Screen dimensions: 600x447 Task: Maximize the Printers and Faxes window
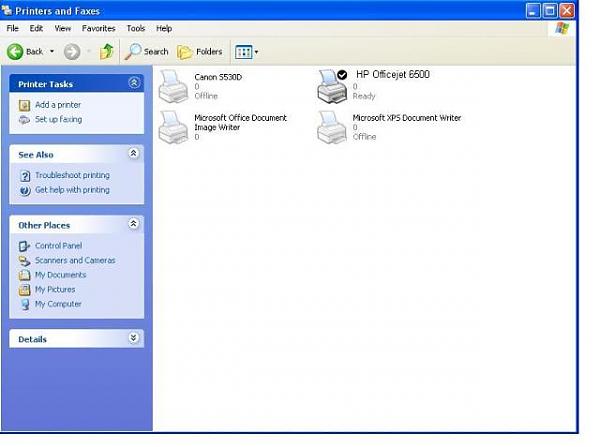point(550,11)
